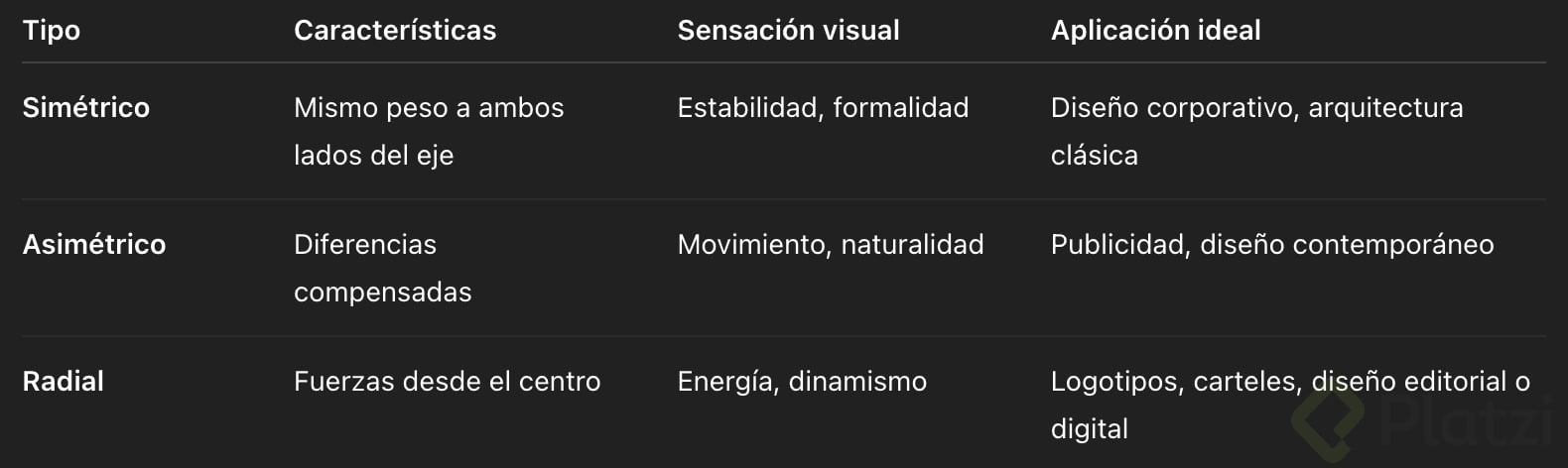This screenshot has width=1568, height=468.
Task: Click the "Simétrico" row label
Action: [86, 108]
